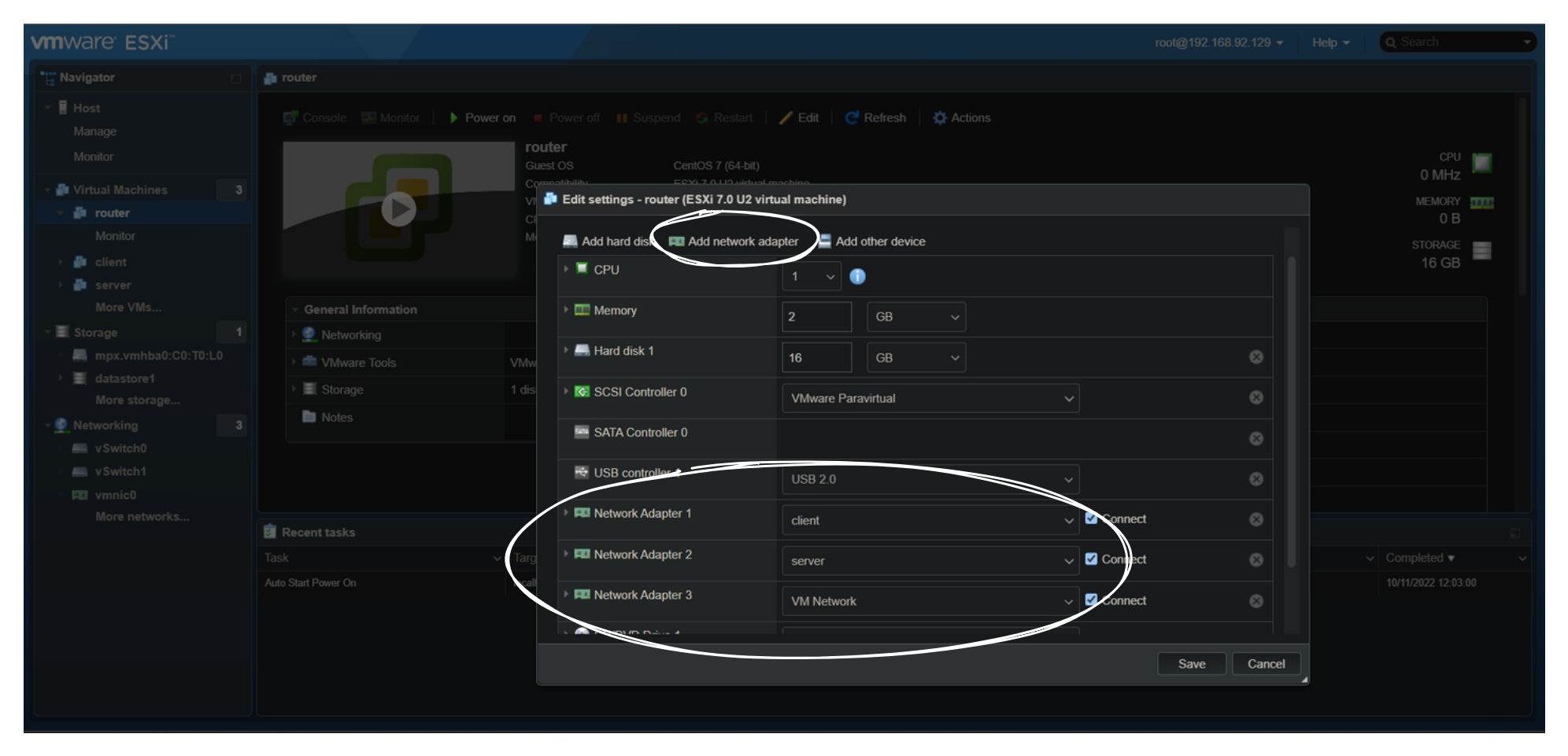Open the More VMs link
The width and height of the screenshot is (1568, 756).
click(x=128, y=308)
